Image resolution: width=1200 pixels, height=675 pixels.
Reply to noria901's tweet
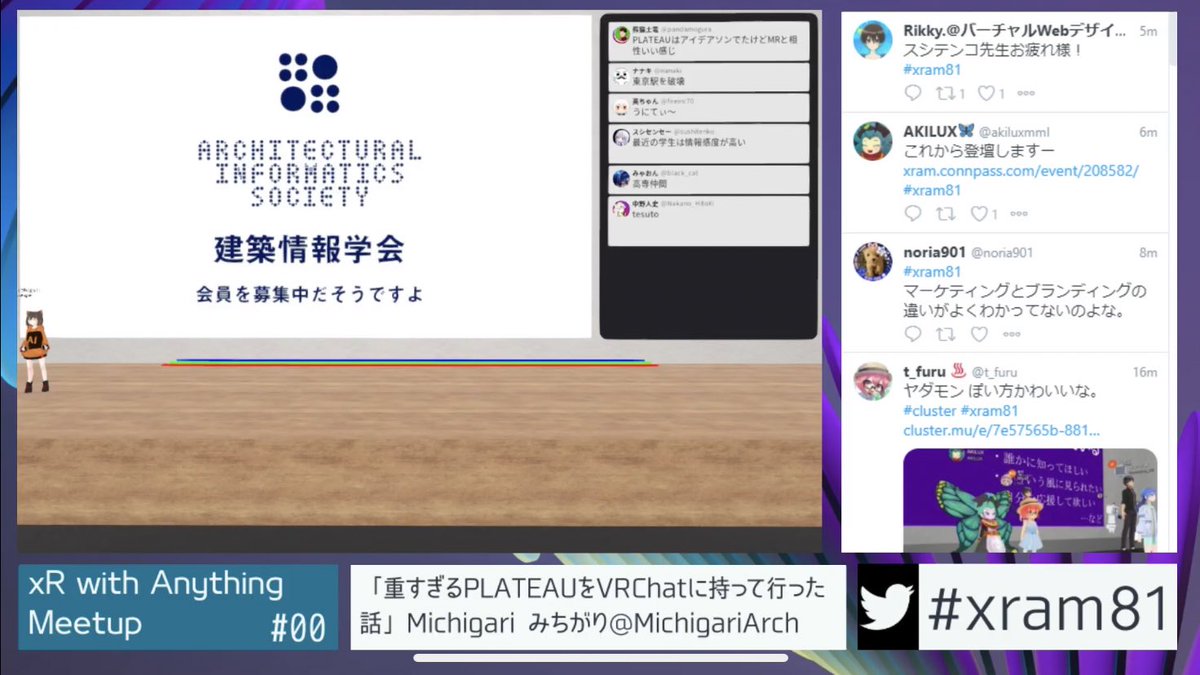912,334
